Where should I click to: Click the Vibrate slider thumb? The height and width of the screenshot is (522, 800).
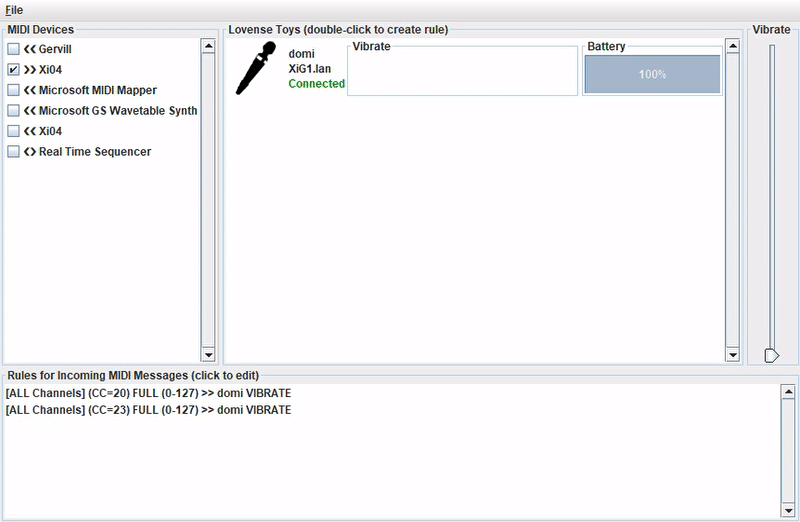(771, 355)
